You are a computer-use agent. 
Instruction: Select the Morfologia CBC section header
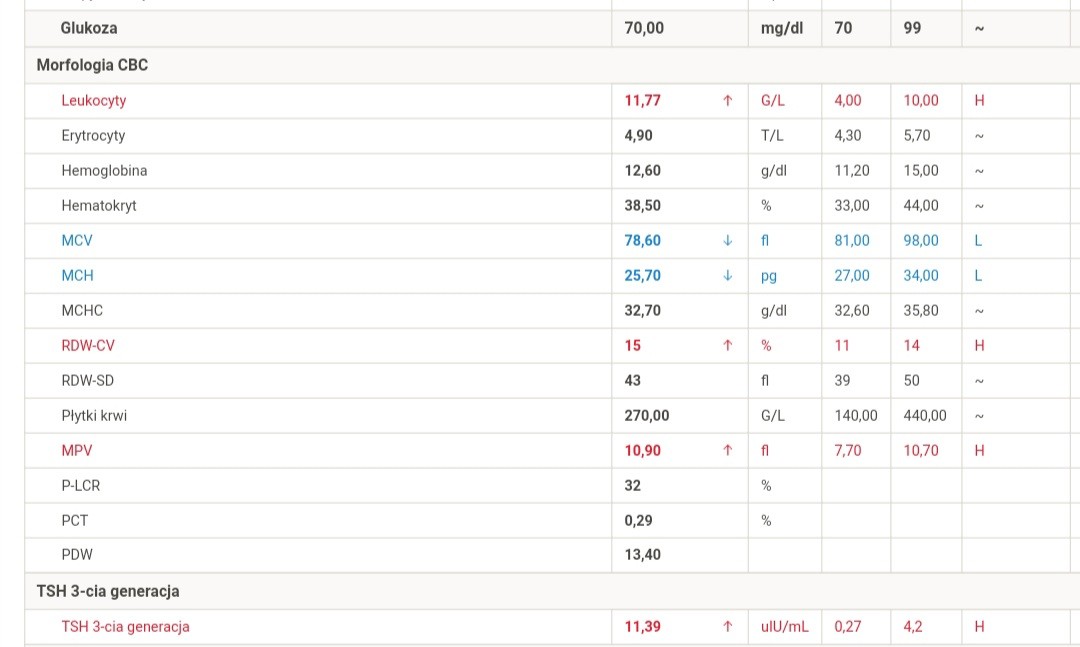tap(92, 65)
